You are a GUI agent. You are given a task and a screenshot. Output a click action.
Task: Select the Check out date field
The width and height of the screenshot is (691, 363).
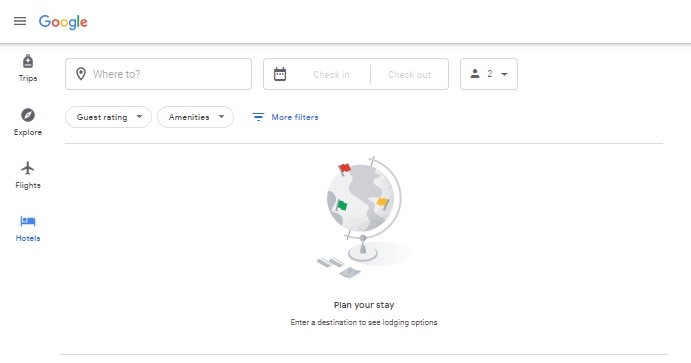tap(409, 74)
